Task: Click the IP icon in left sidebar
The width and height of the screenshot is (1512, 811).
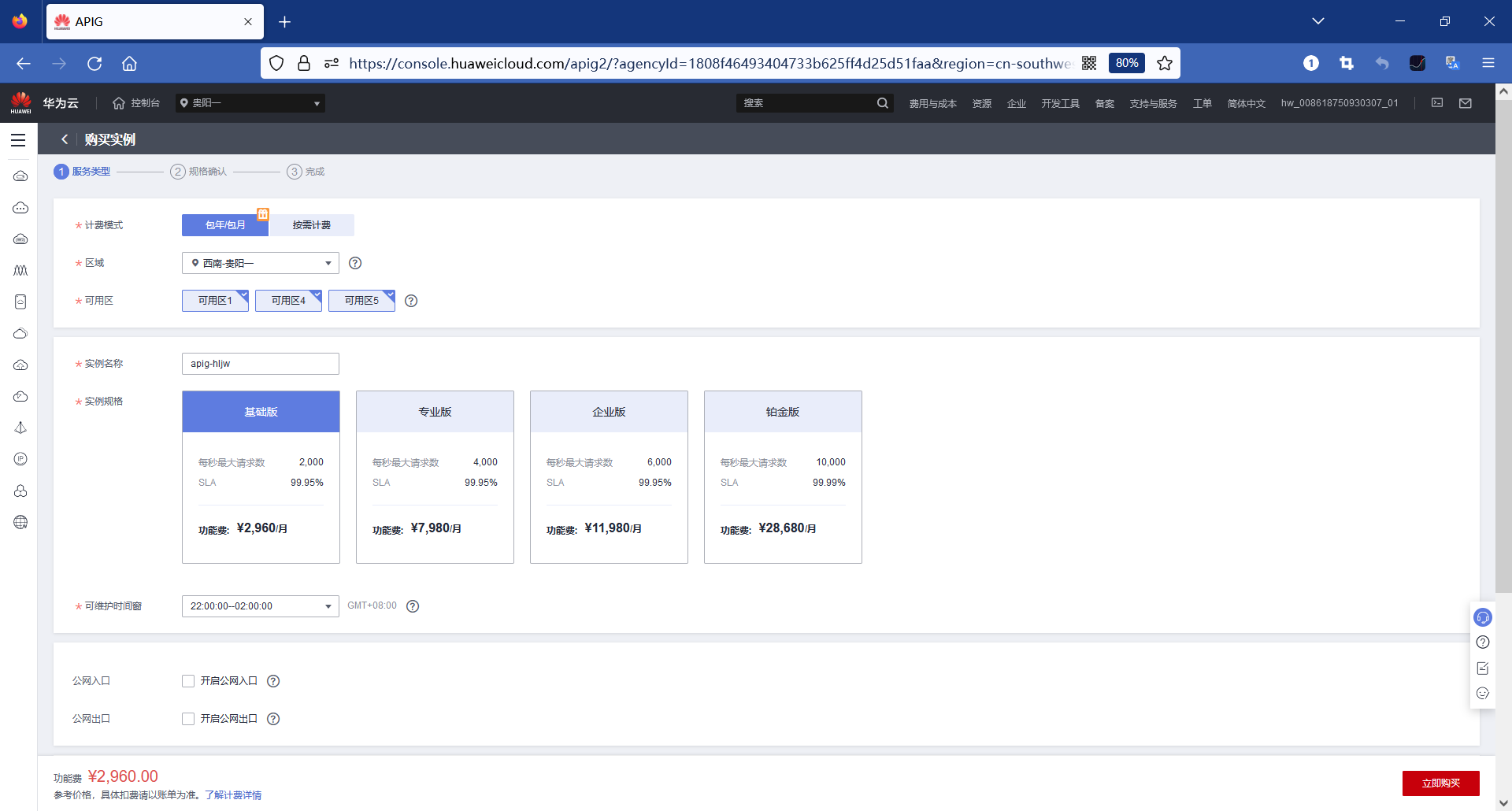Action: (20, 459)
